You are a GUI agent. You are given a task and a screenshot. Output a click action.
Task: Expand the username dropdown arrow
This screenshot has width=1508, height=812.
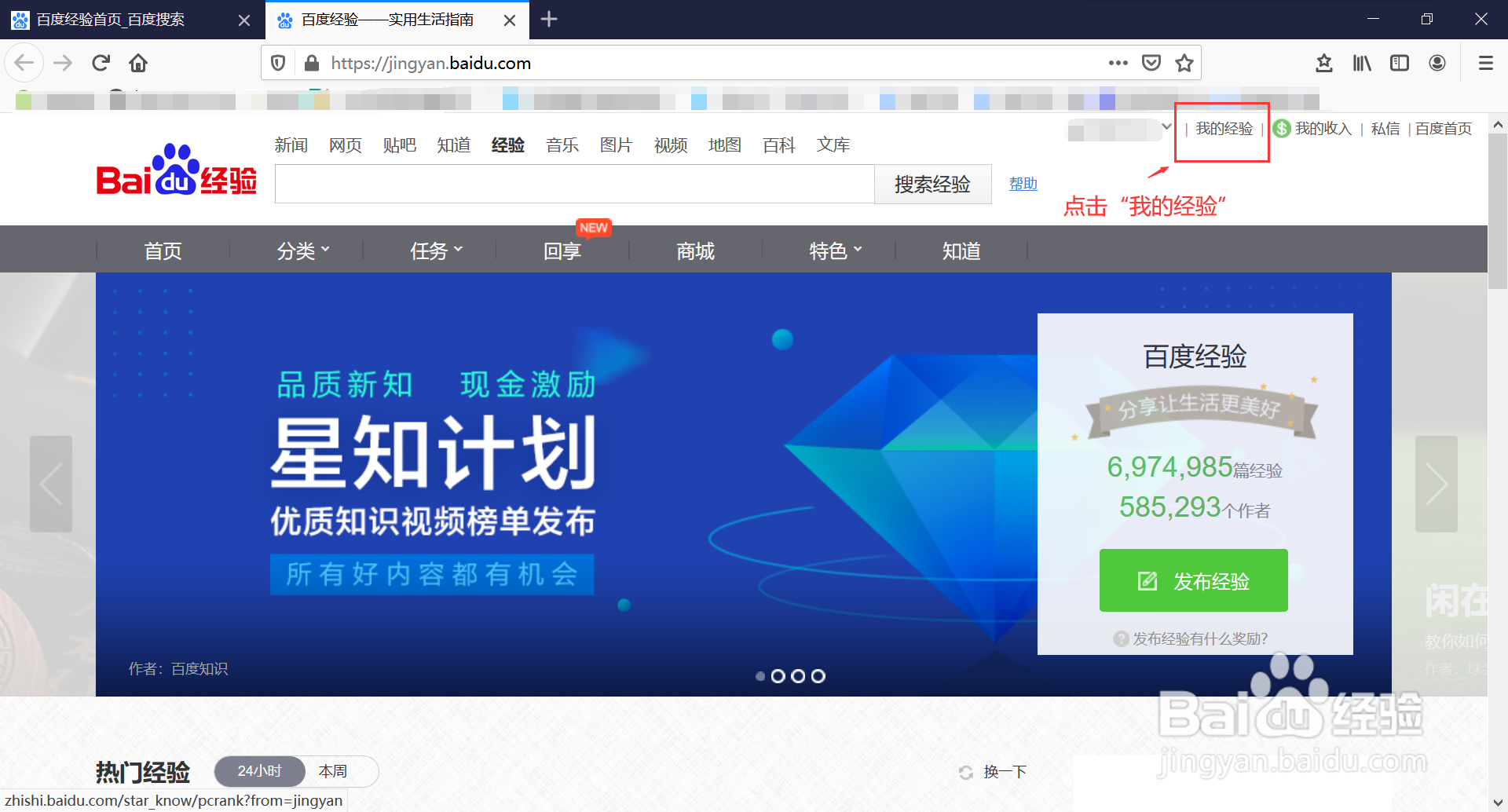(x=1166, y=126)
